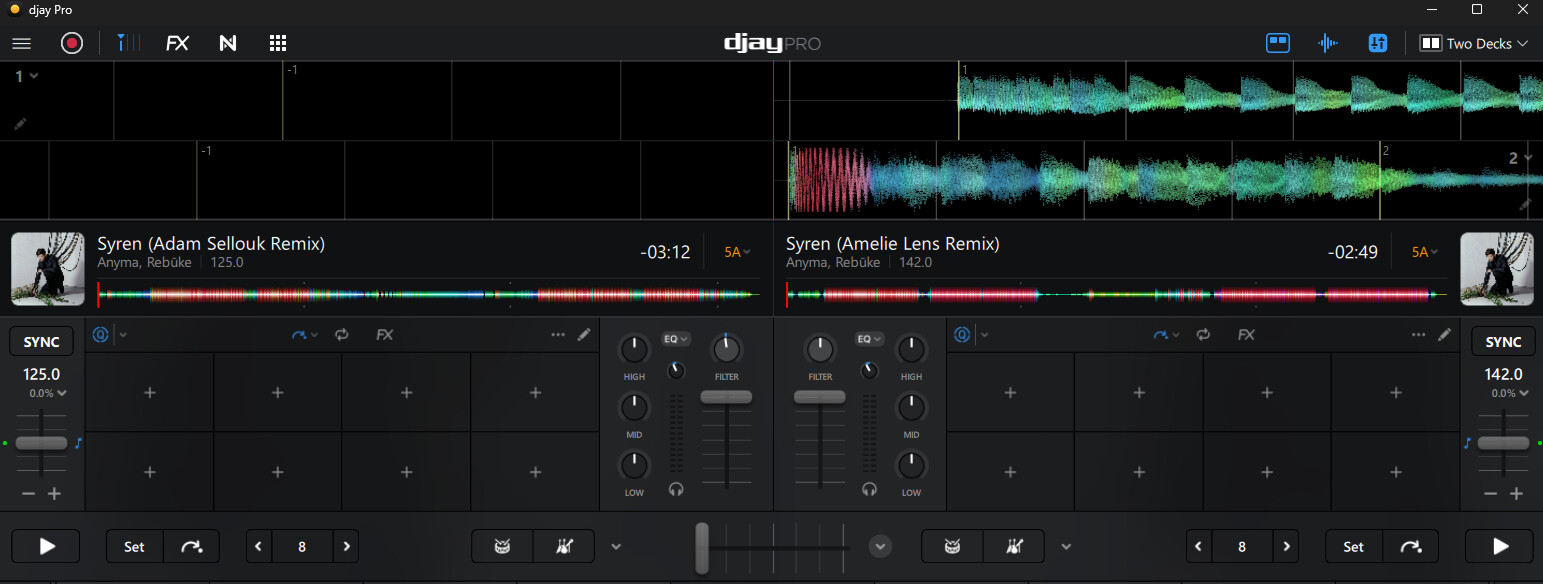The width and height of the screenshot is (1543, 584).
Task: Open the left mixer EQ mode dropdown
Action: click(677, 339)
